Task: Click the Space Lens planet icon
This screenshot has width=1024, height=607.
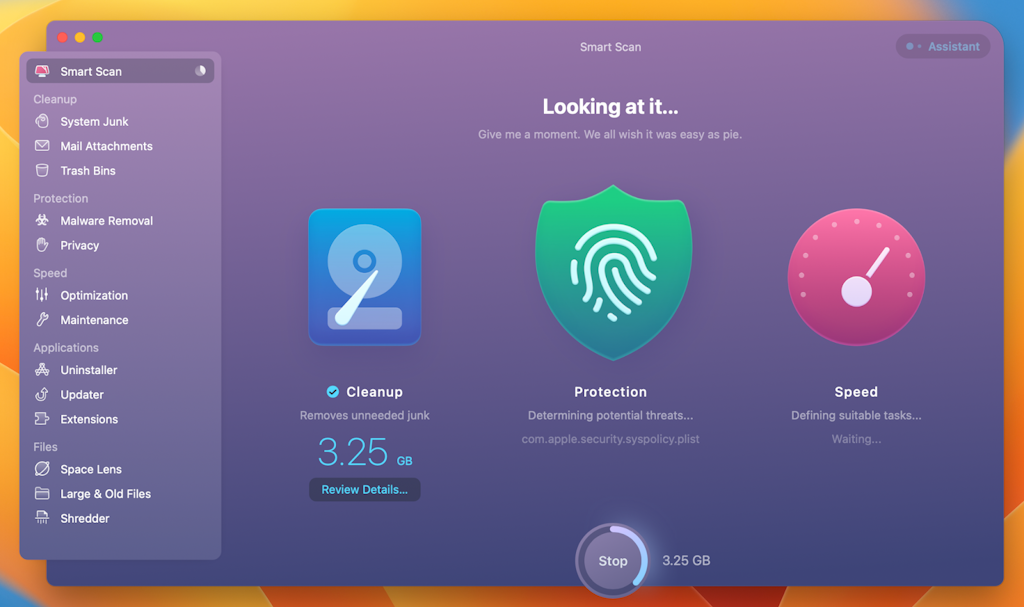Action: (x=42, y=468)
